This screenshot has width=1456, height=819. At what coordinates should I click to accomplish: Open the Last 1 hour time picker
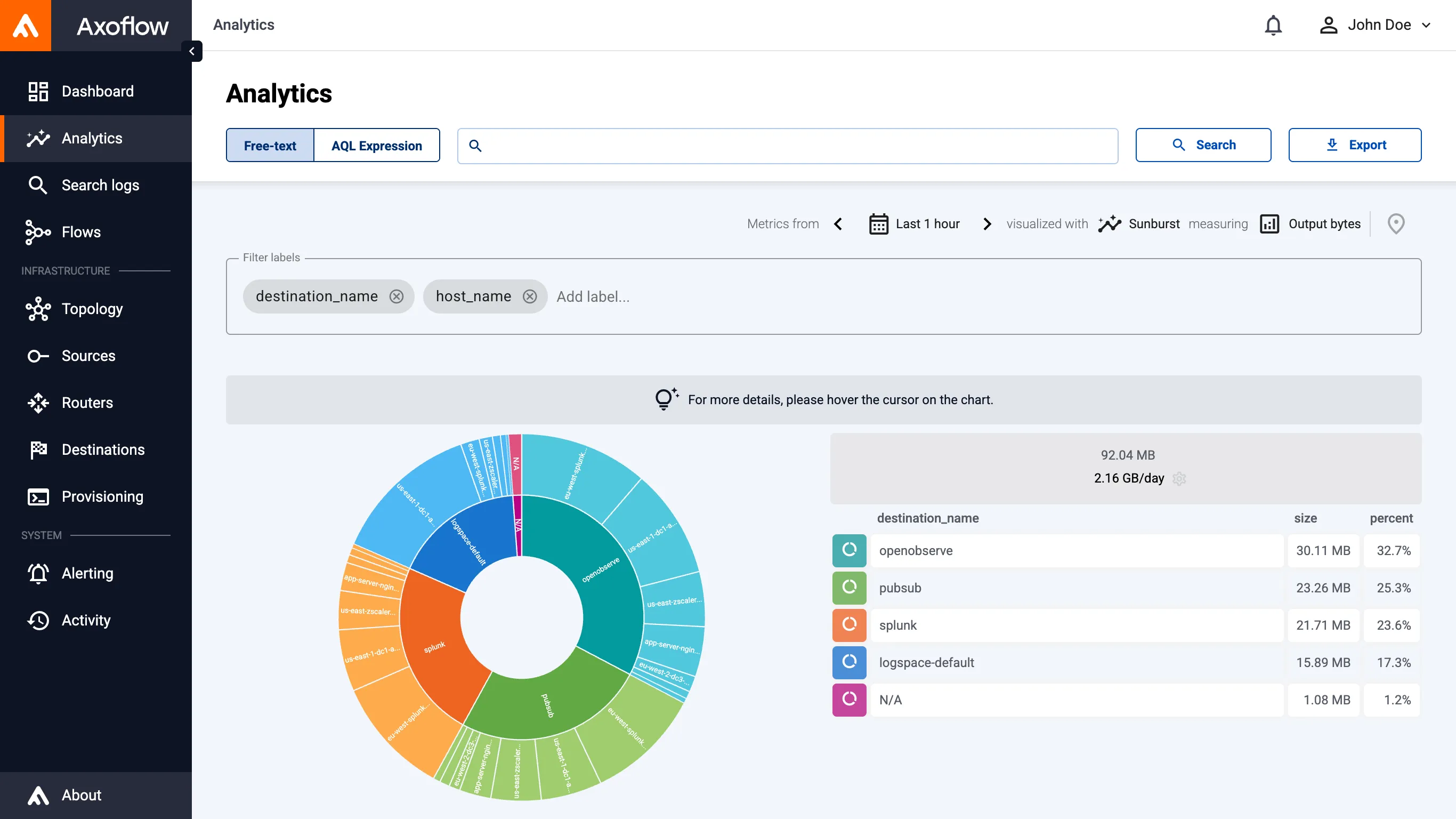coord(915,224)
